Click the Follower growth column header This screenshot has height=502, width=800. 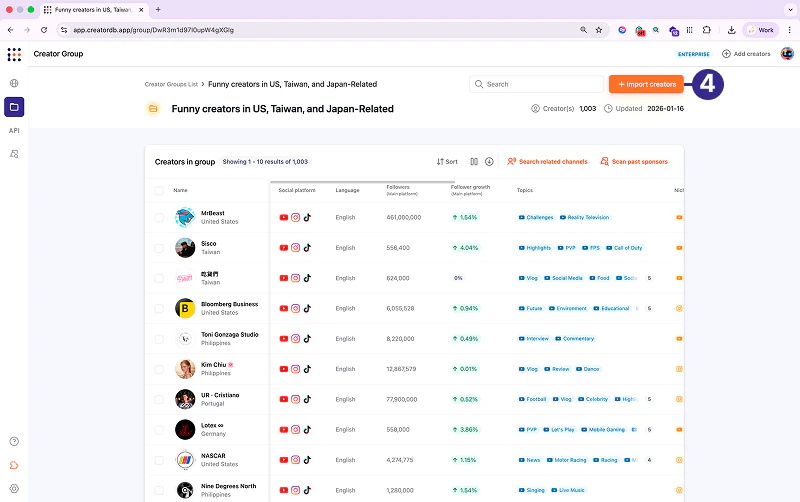pyautogui.click(x=470, y=190)
